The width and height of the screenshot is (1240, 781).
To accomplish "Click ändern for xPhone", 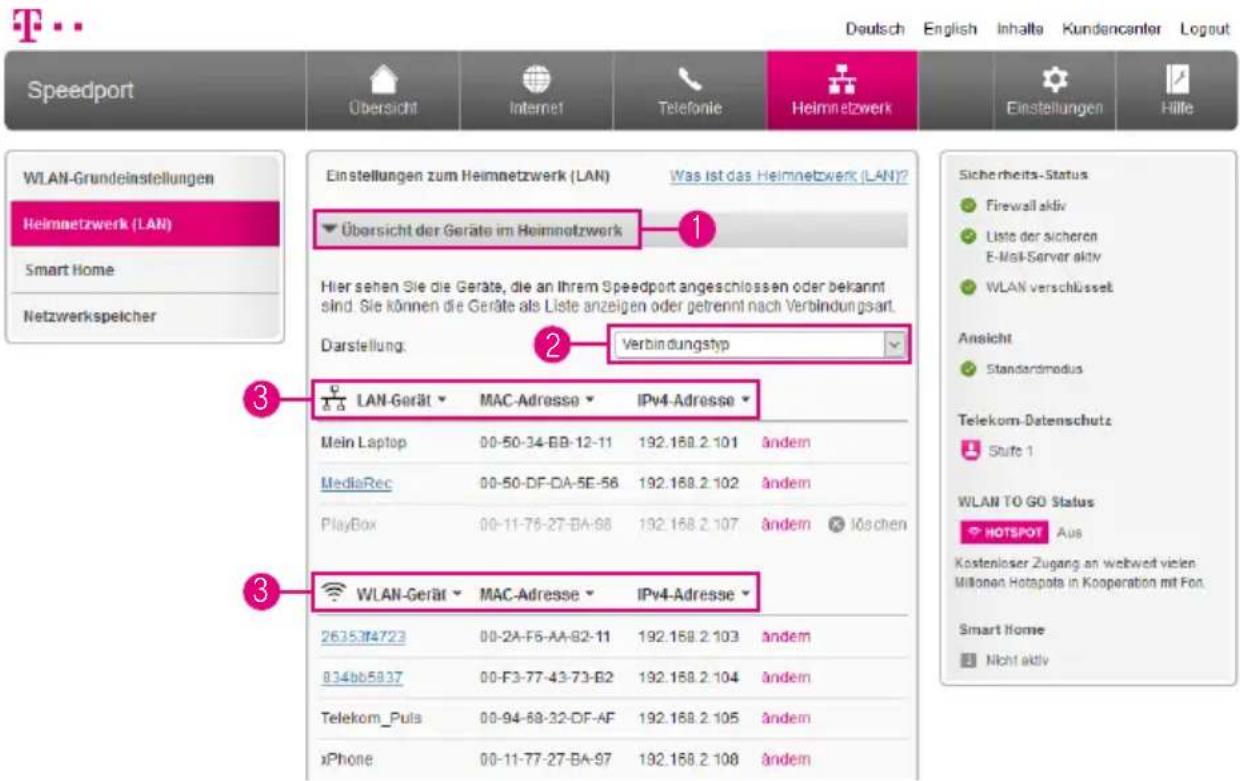I will pos(786,759).
